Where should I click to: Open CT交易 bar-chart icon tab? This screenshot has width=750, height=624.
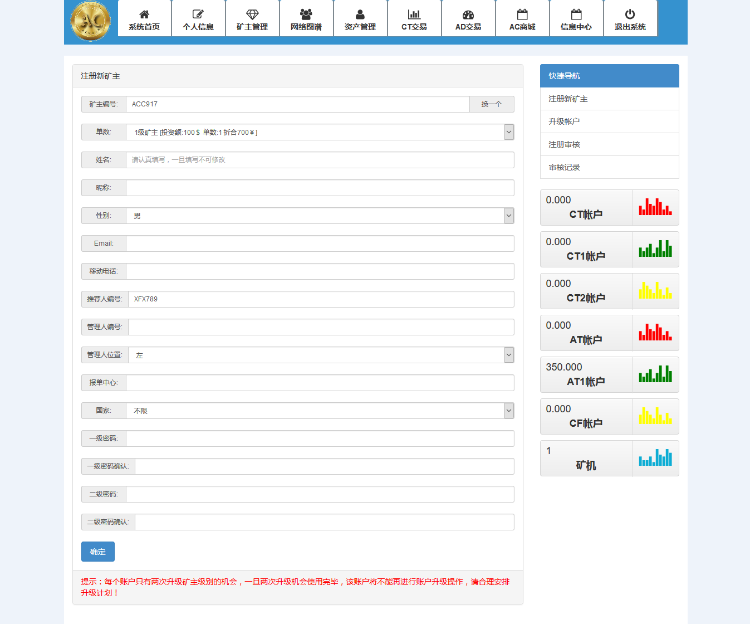[414, 19]
